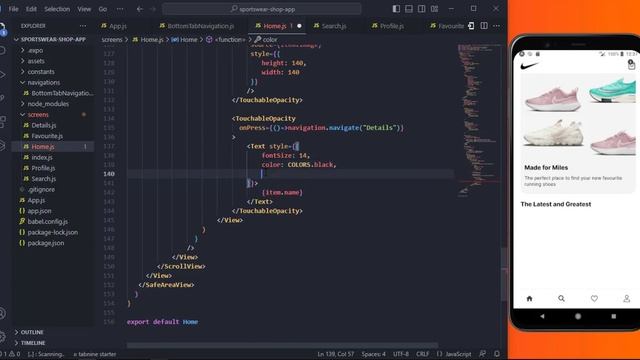The image size is (640, 360).
Task: Expand the assets folder
Action: pos(53,61)
